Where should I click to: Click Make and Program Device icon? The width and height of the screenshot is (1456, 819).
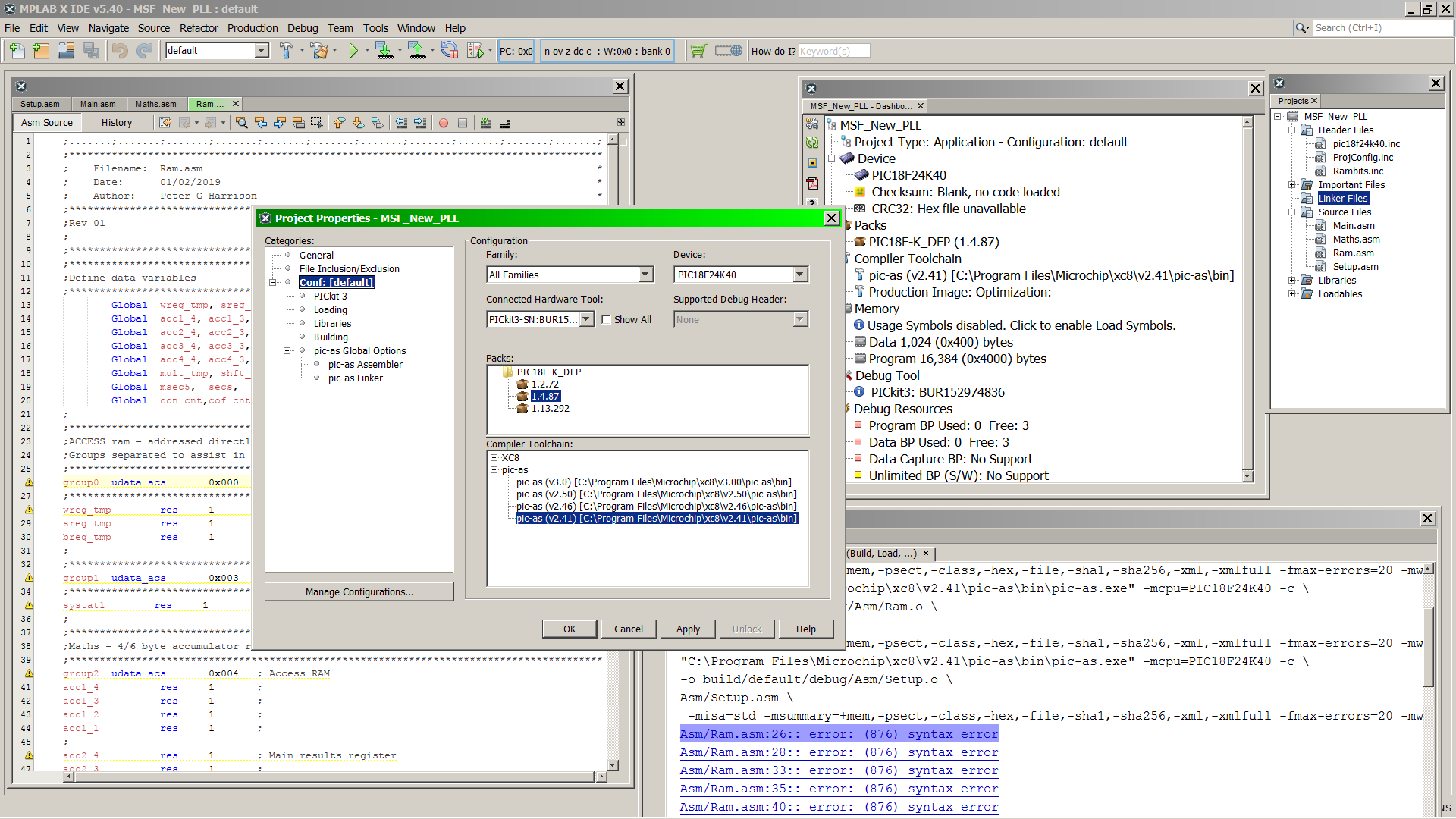pyautogui.click(x=384, y=51)
